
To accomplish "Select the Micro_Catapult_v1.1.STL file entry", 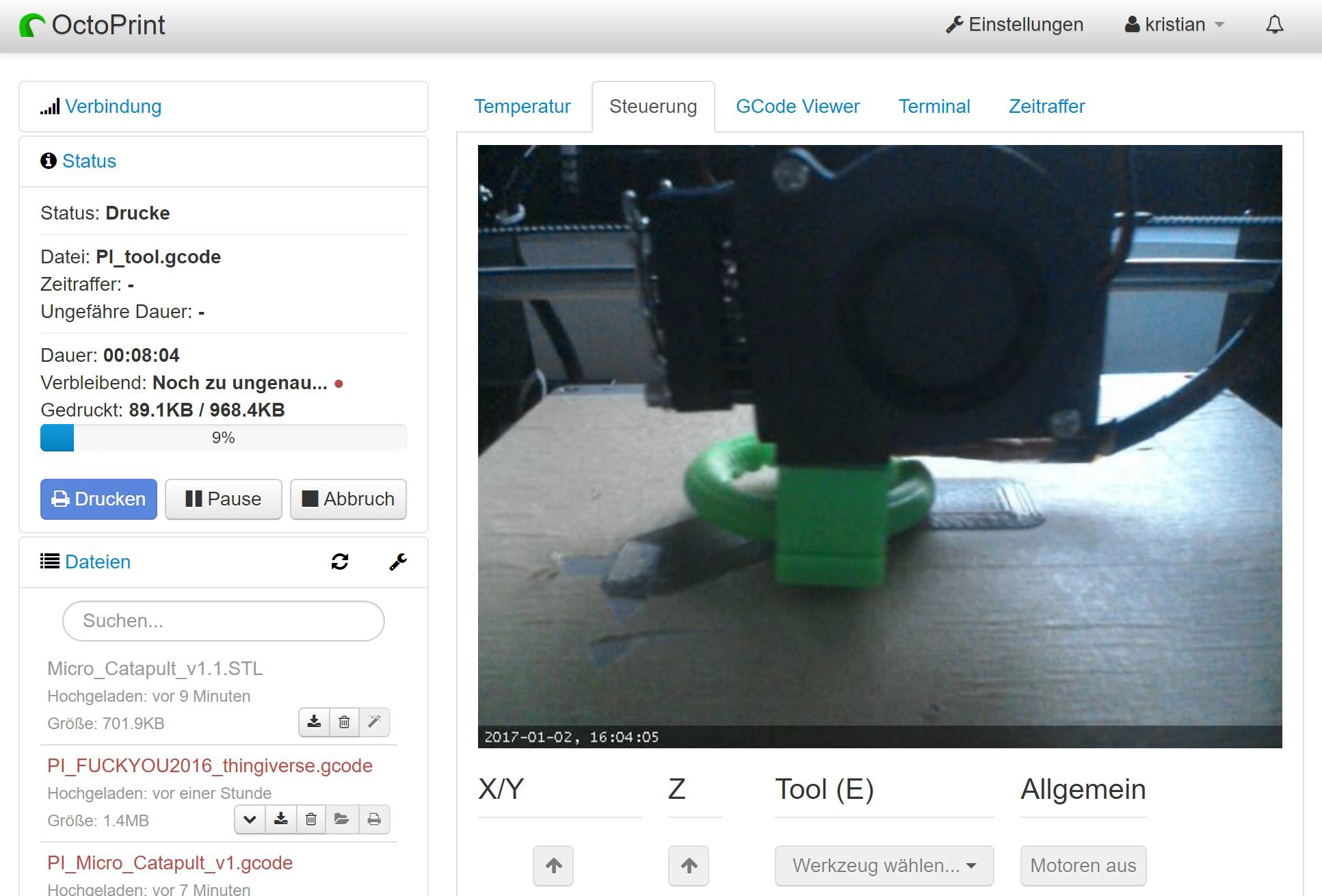I will click(x=155, y=669).
